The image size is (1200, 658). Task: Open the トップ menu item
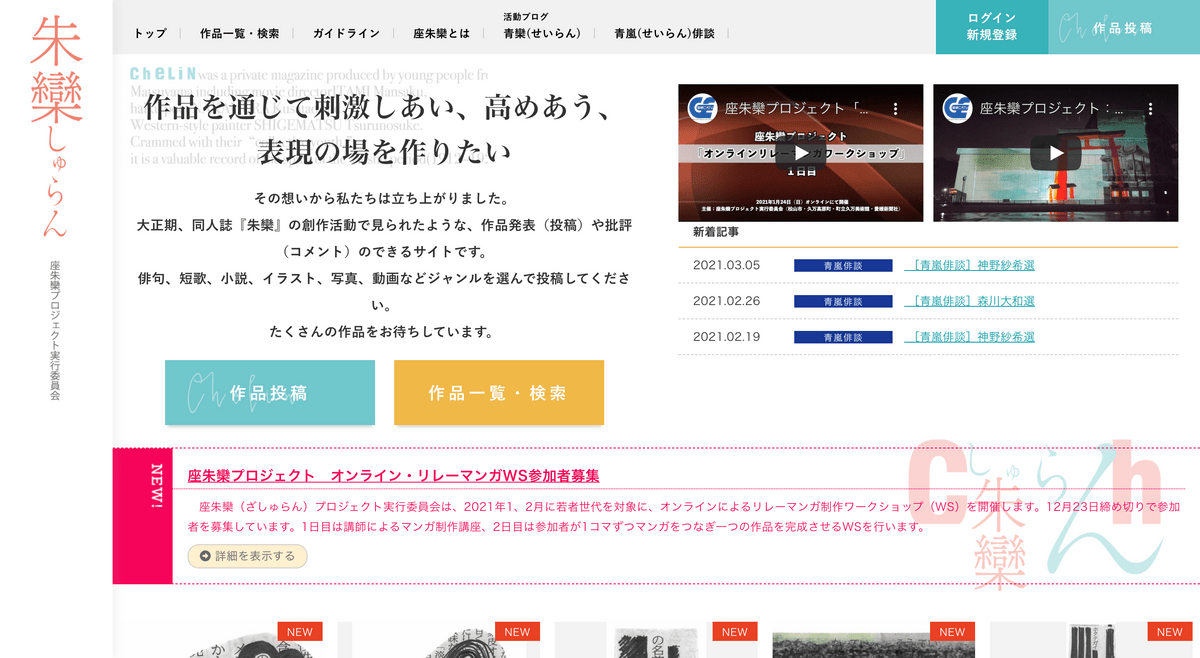(x=150, y=33)
